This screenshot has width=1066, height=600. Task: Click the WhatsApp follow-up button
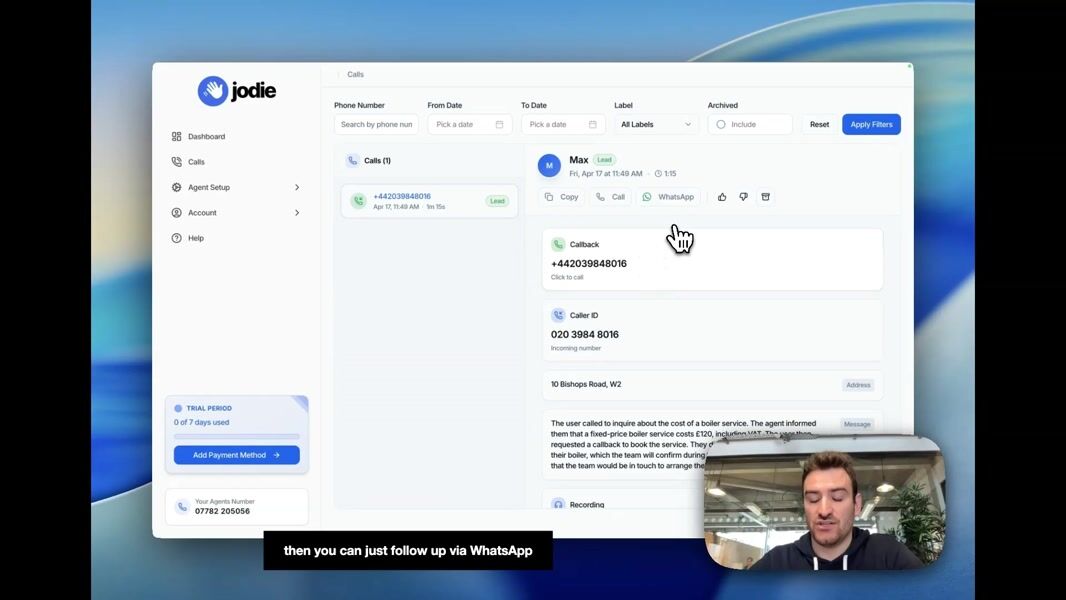(668, 197)
